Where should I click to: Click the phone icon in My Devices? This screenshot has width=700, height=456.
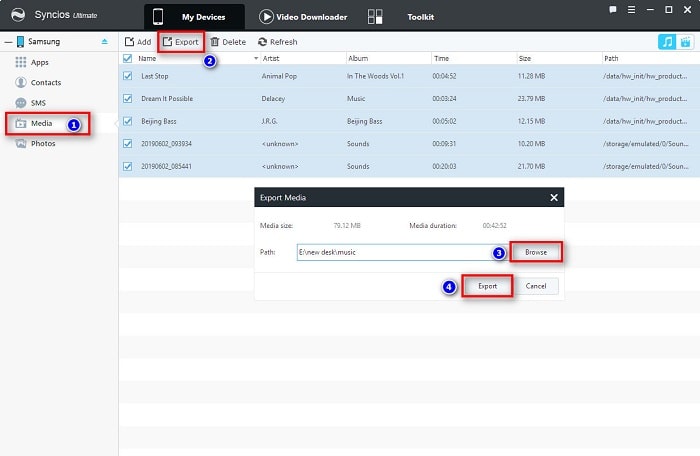(x=158, y=17)
